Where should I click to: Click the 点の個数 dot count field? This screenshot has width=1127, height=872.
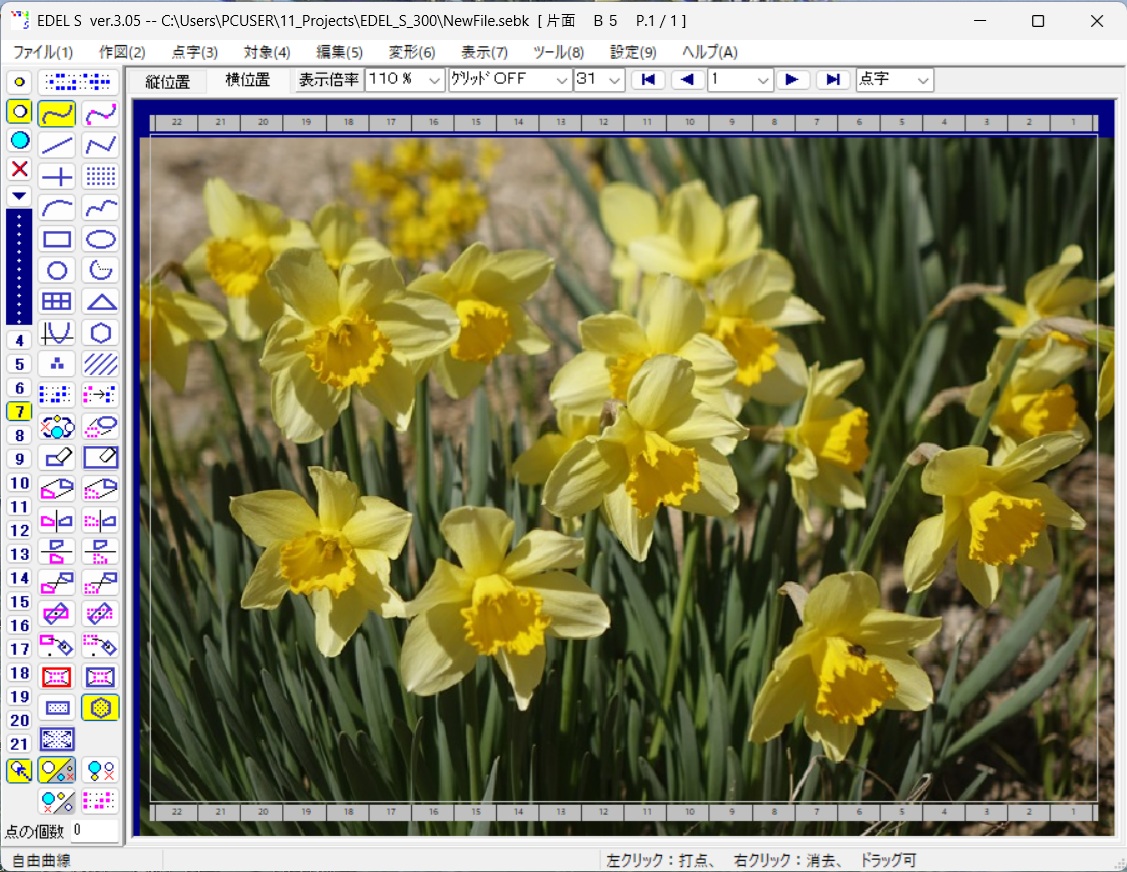click(x=93, y=830)
